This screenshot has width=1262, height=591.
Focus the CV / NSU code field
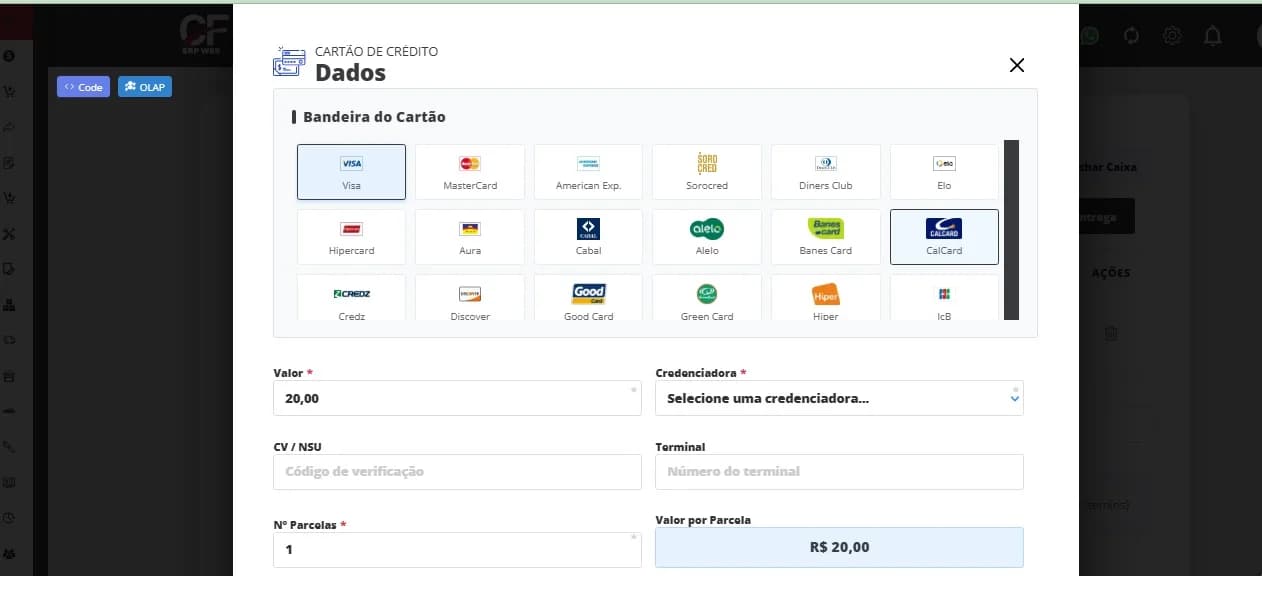[x=457, y=472]
